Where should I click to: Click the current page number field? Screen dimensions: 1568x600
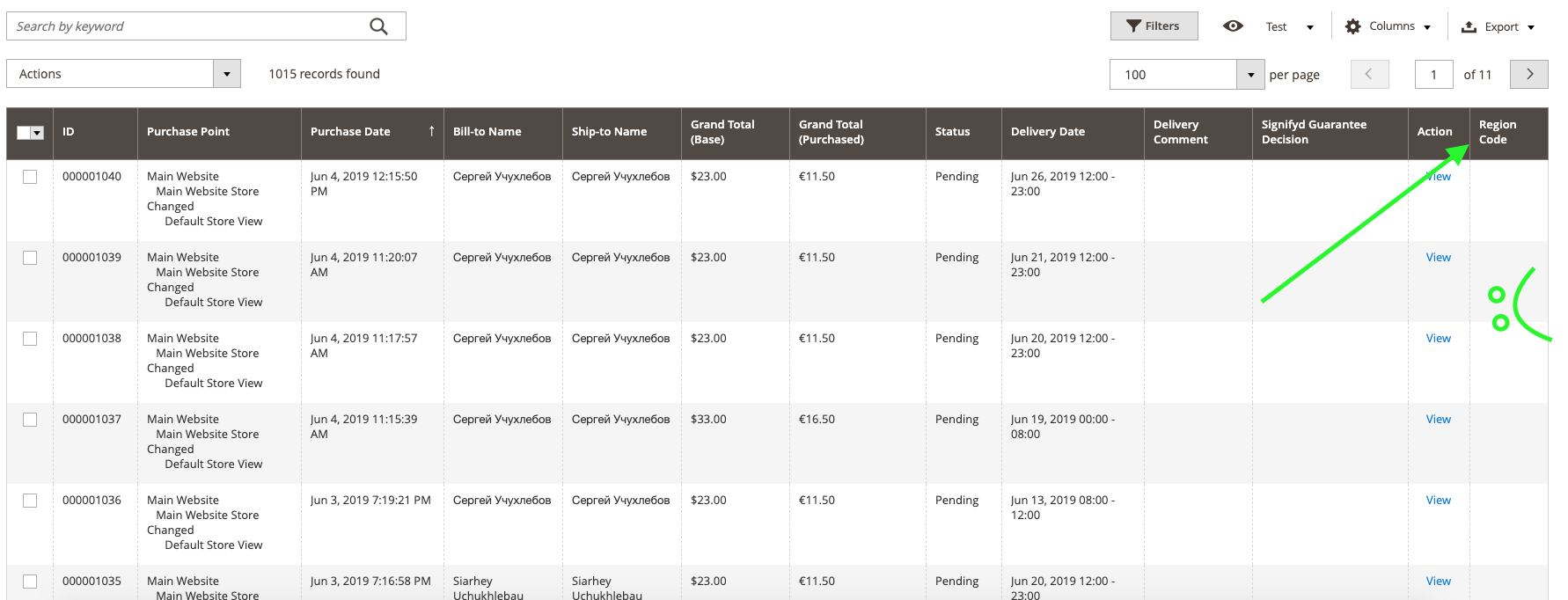pos(1433,75)
